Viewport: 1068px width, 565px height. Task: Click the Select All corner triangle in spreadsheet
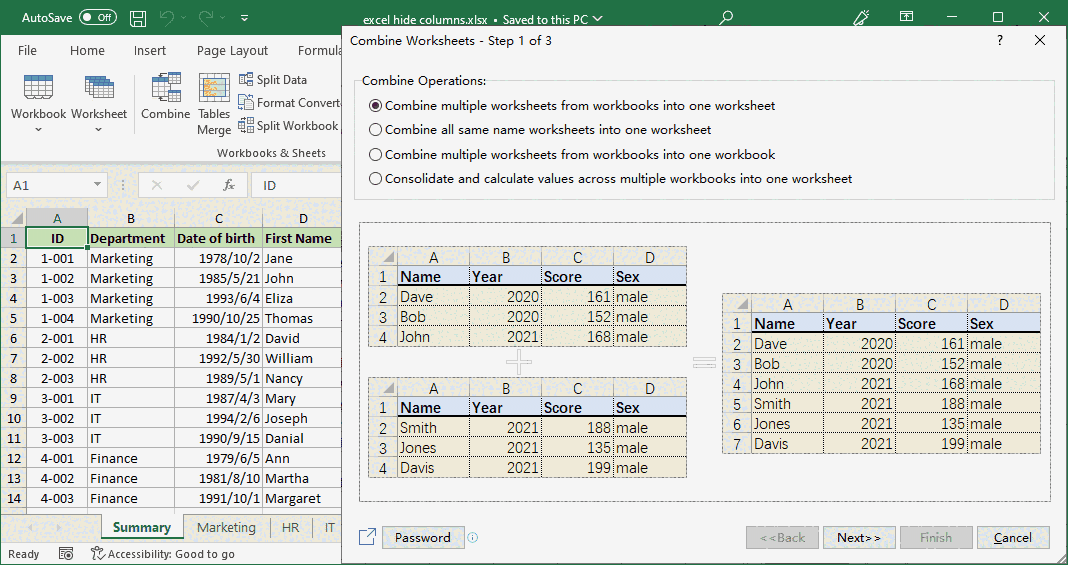coord(16,219)
